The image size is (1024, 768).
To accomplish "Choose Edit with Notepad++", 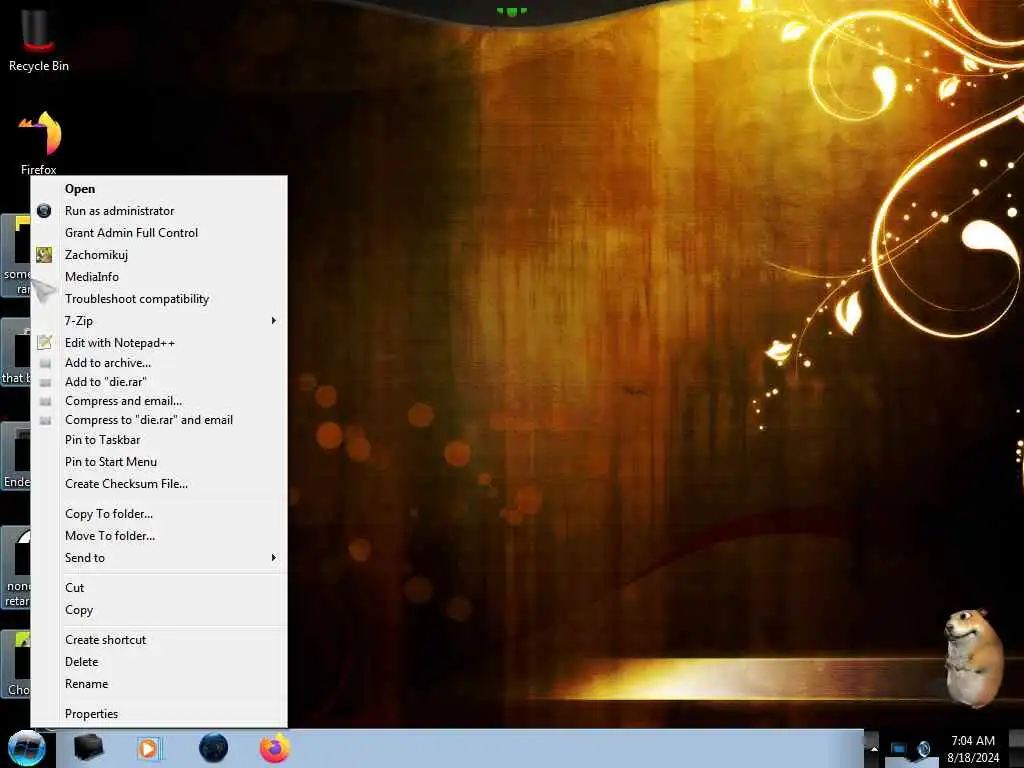I will (159, 343).
